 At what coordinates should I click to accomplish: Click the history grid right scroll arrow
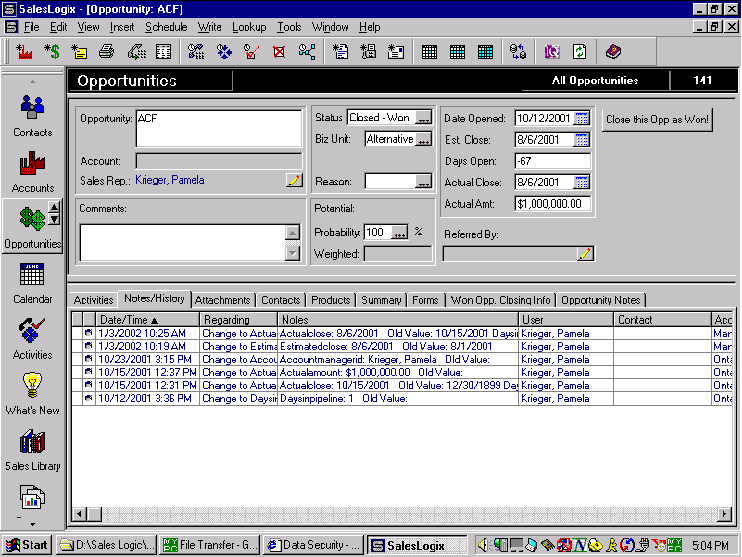(x=724, y=514)
